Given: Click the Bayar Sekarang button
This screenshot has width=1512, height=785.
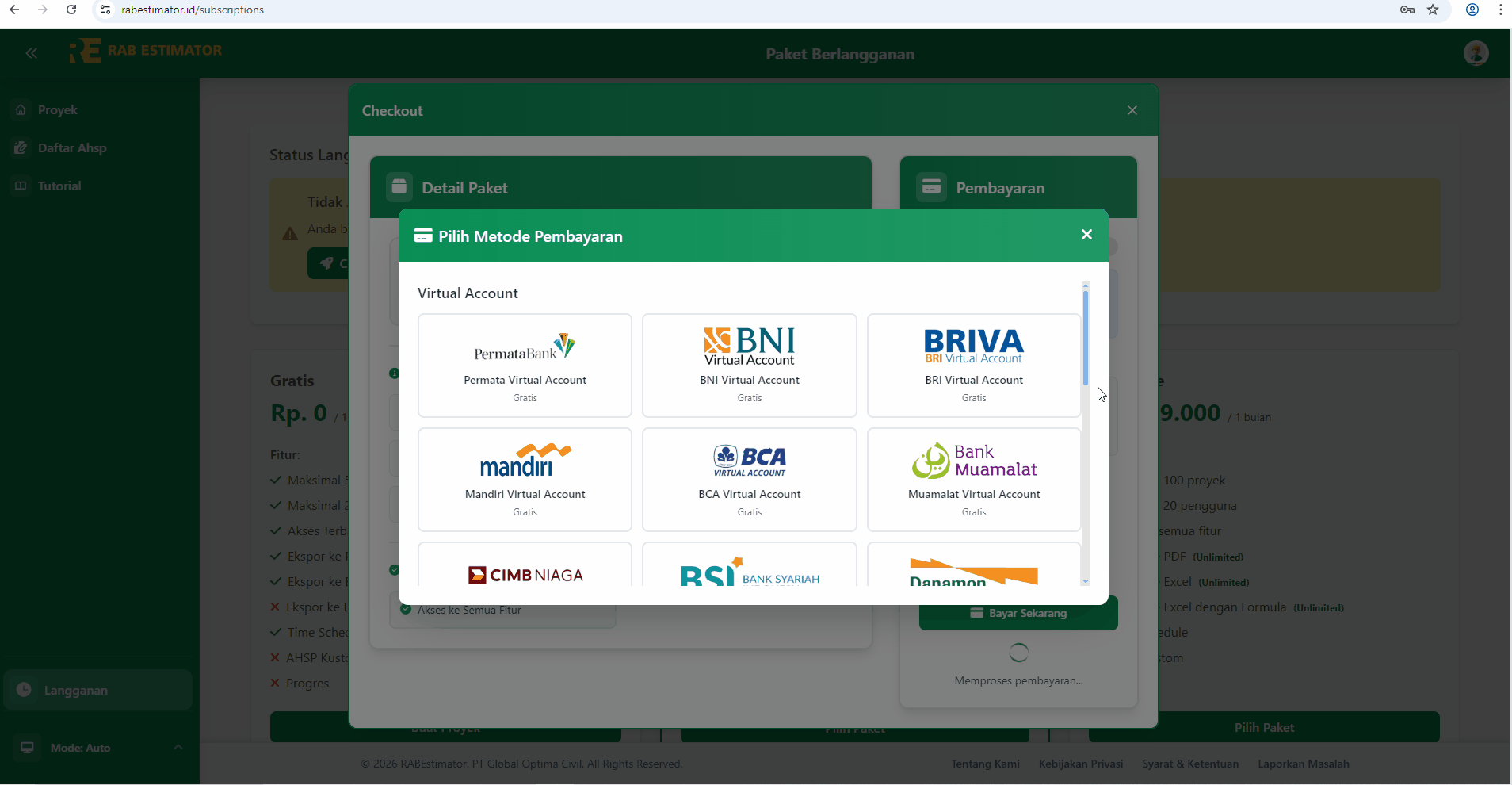Looking at the screenshot, I should point(1018,613).
